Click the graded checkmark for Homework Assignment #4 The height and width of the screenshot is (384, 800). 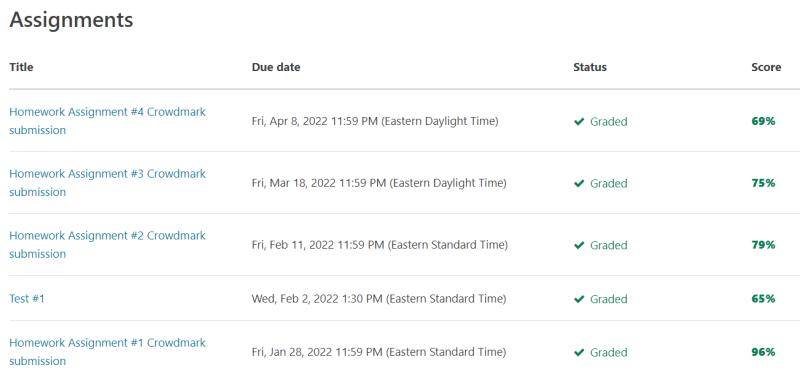579,122
